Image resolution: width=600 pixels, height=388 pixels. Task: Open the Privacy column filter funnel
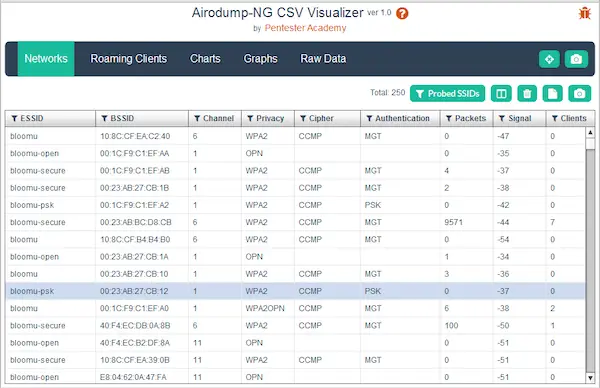tap(250, 119)
